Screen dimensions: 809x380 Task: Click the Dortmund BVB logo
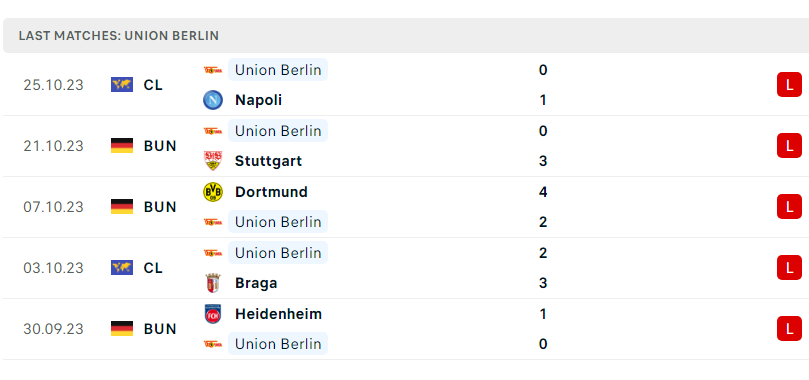coord(213,192)
